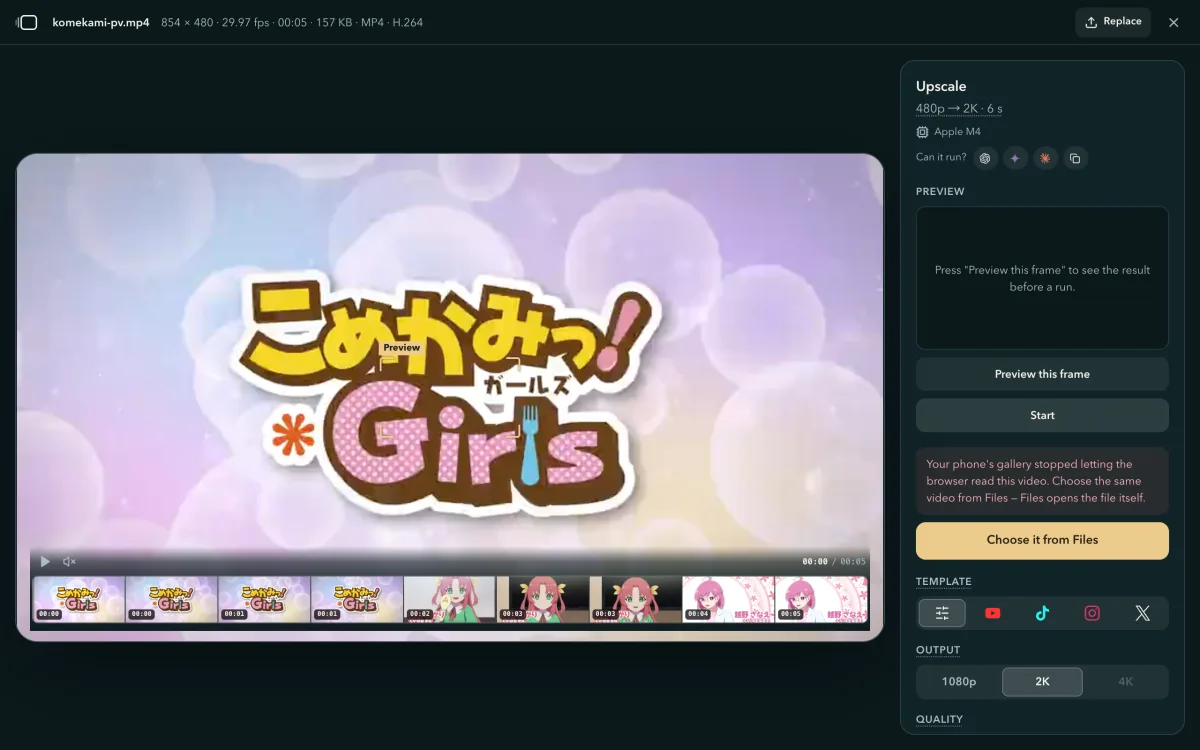This screenshot has width=1200, height=750.
Task: Copy the Can it run prompt
Action: pyautogui.click(x=1075, y=158)
